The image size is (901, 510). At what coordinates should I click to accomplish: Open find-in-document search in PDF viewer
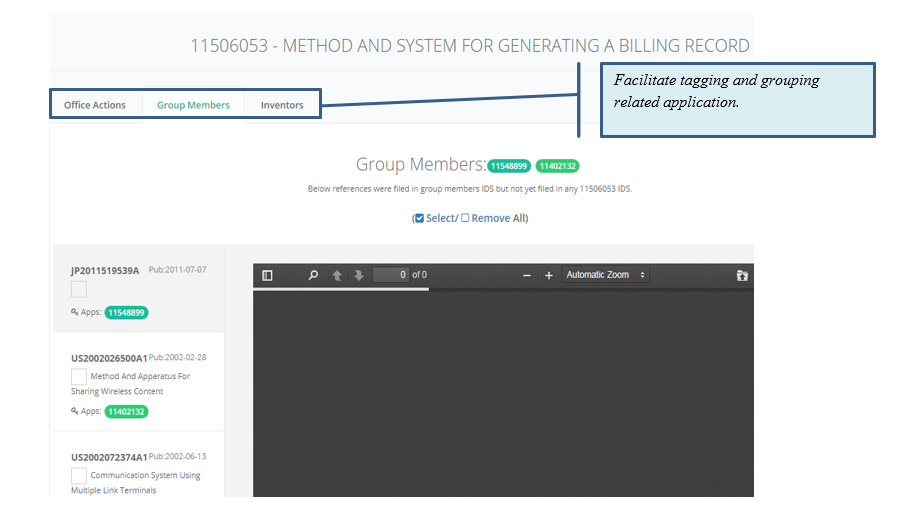coord(313,275)
